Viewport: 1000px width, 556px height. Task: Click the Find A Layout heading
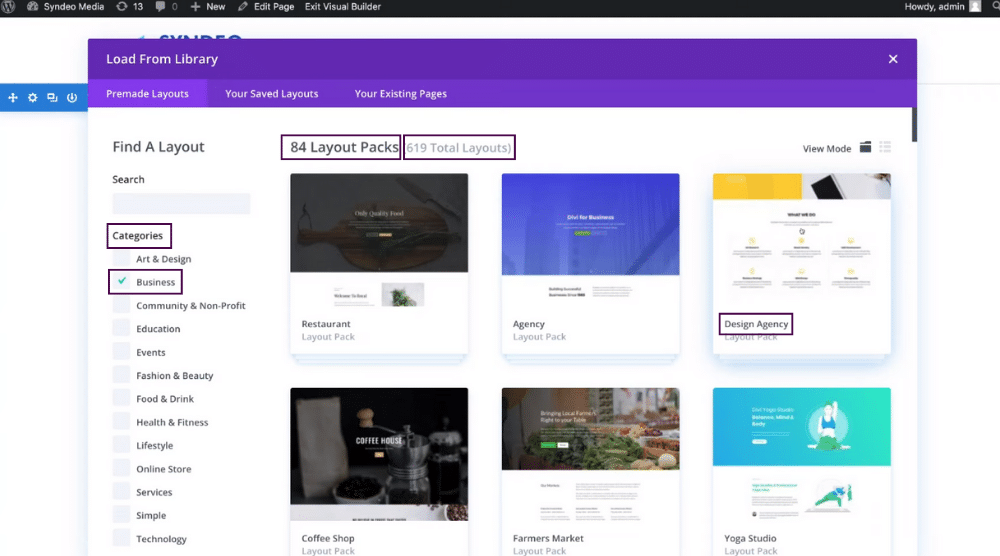tap(158, 147)
